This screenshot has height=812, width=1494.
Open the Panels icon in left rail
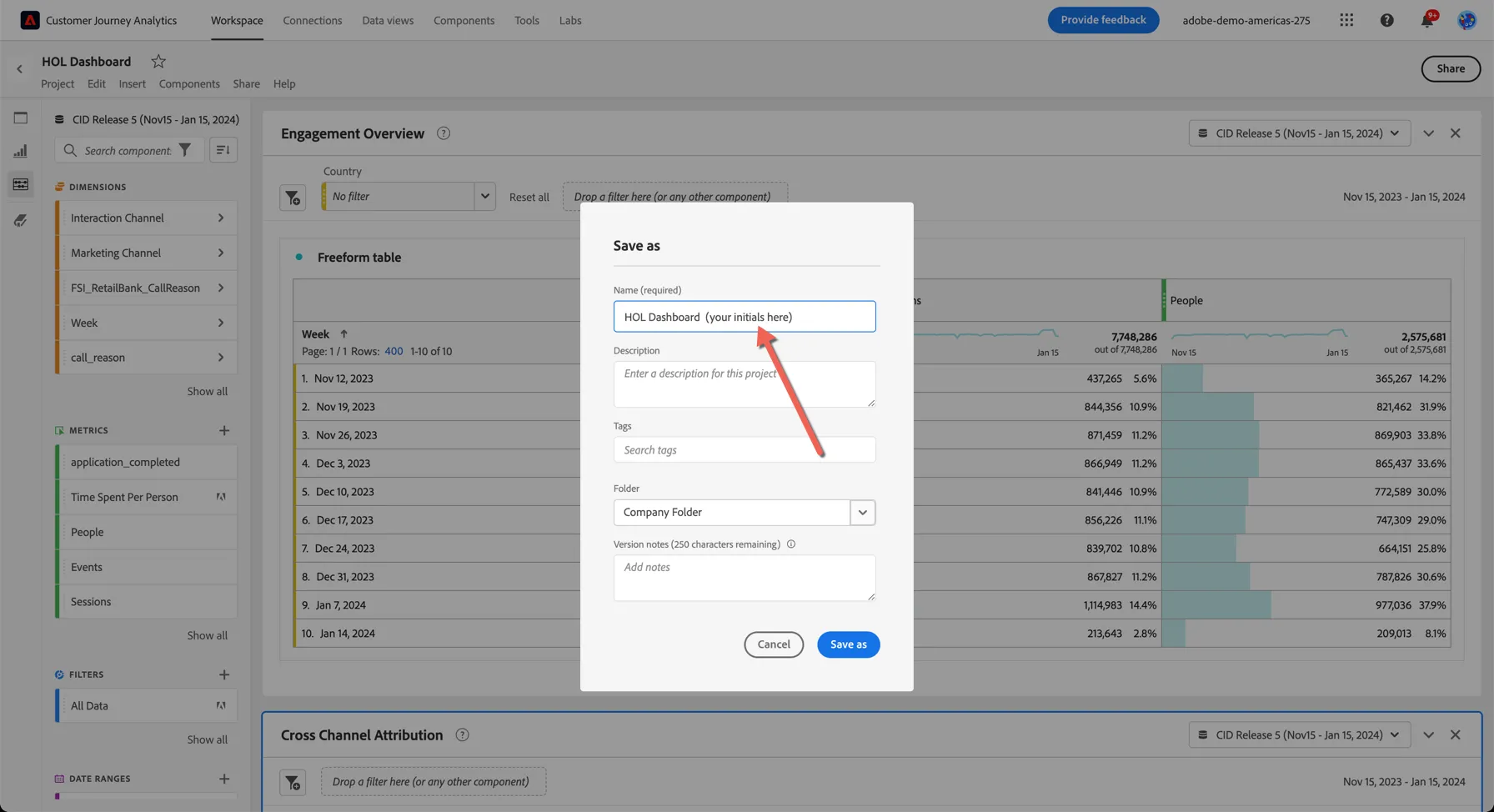21,118
